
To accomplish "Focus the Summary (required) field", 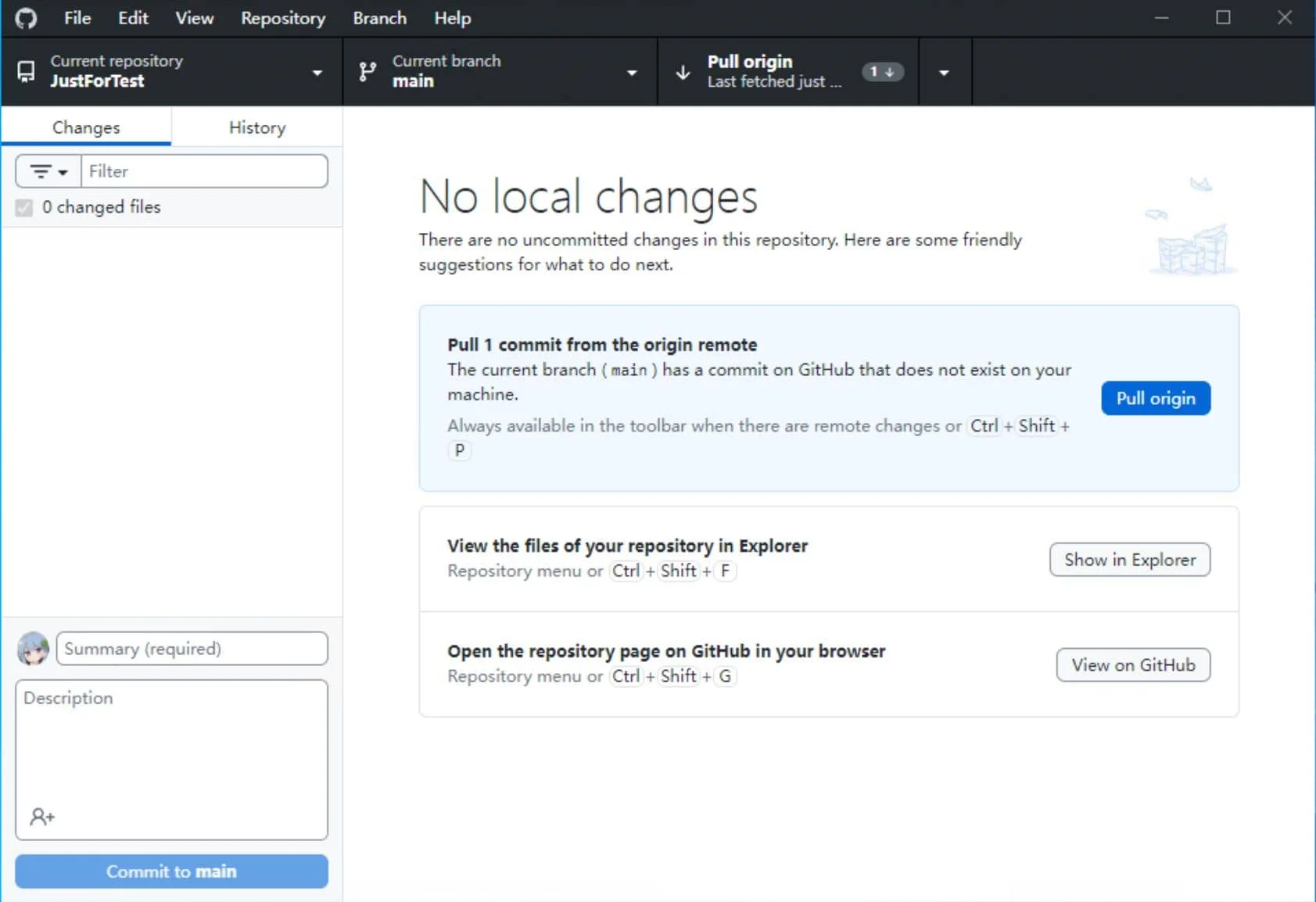I will 192,649.
